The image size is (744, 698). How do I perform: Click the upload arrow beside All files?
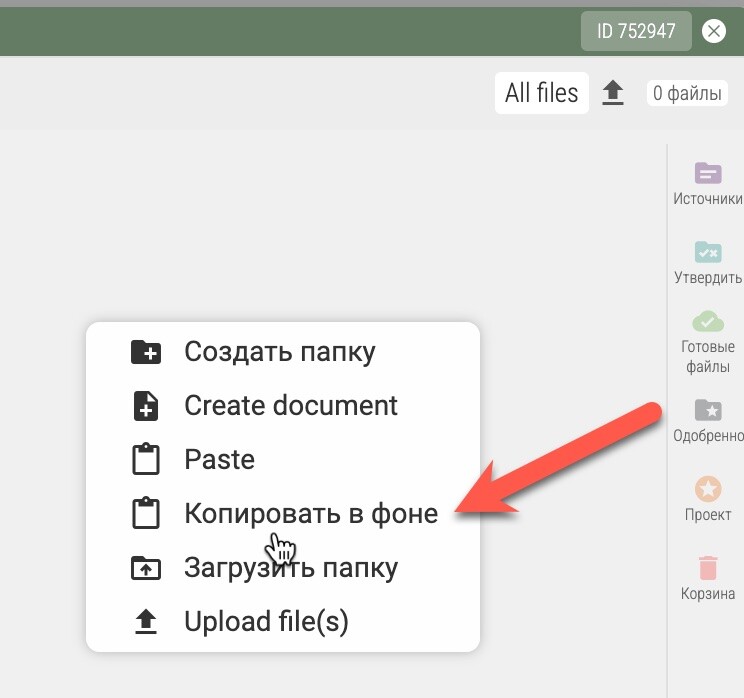613,93
